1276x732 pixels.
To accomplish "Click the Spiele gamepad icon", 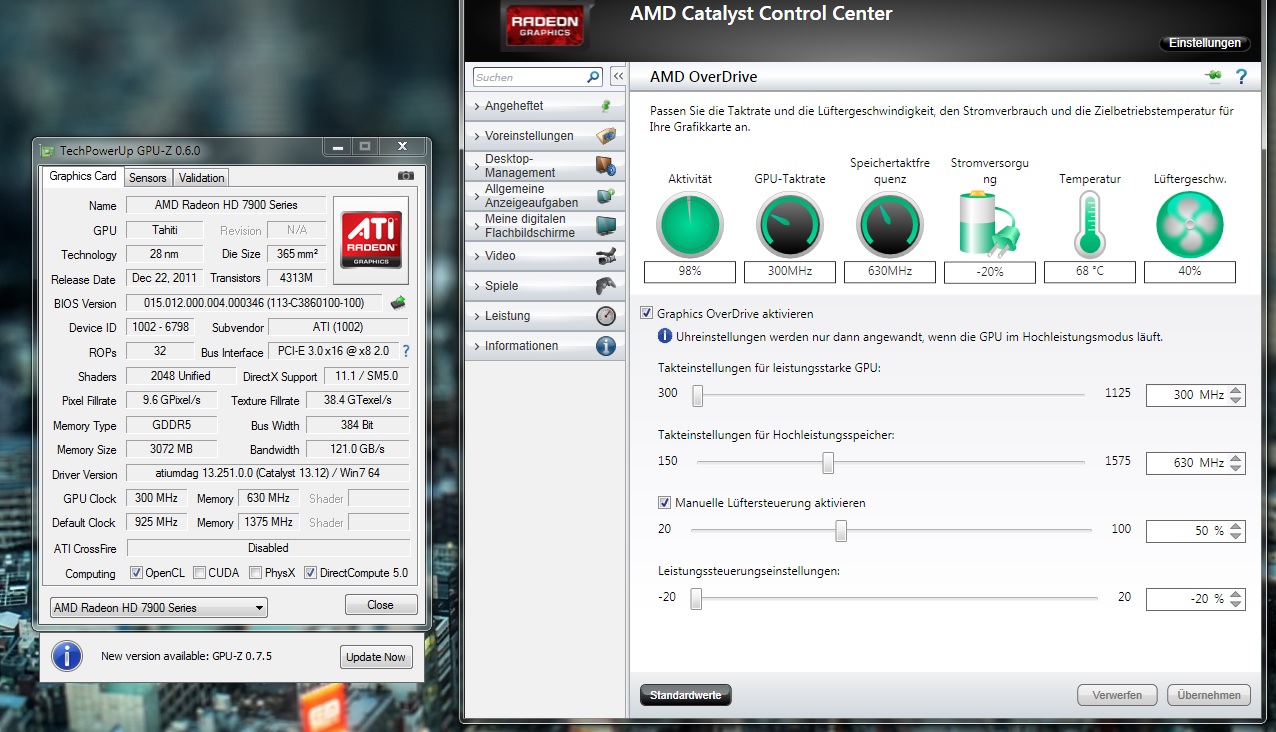I will pos(606,286).
